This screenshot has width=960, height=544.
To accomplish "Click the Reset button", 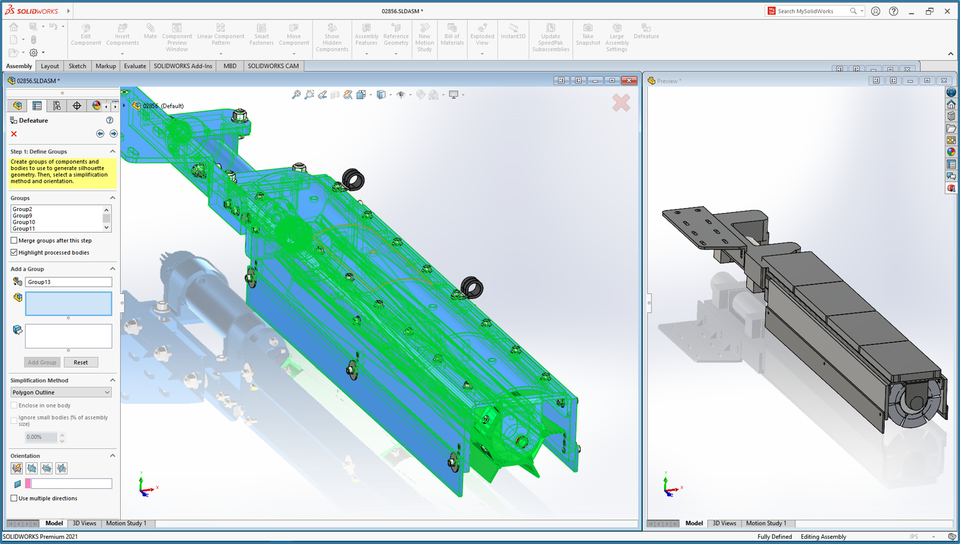I will (81, 362).
